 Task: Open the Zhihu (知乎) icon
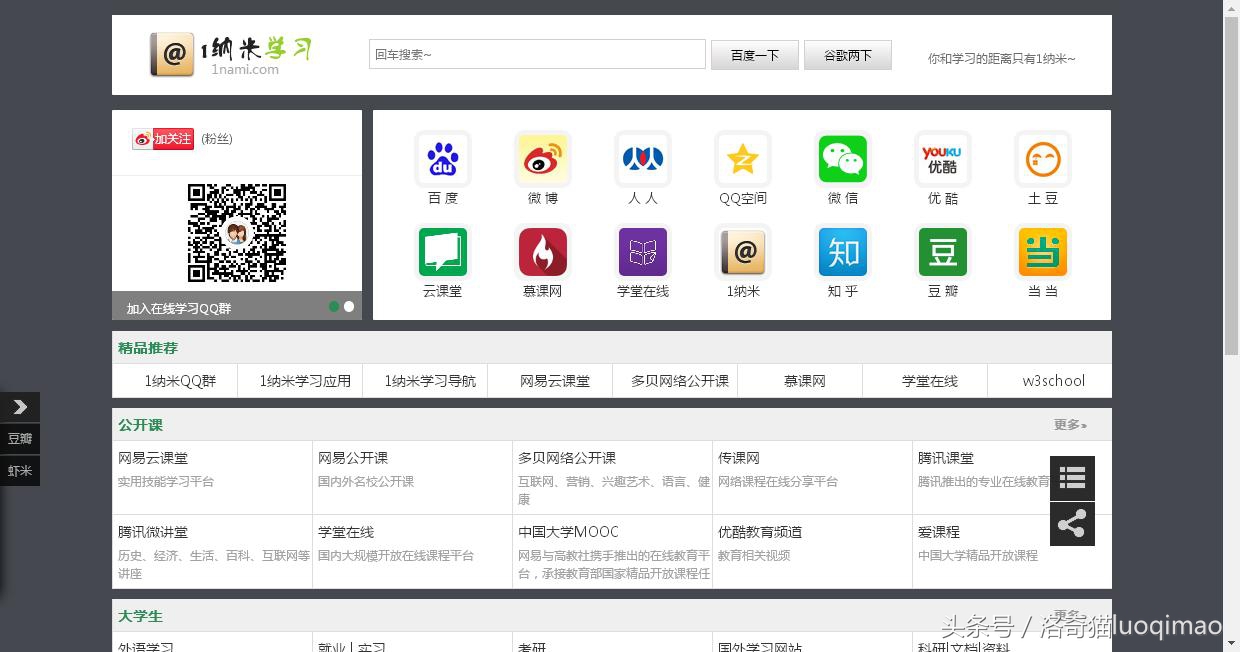click(843, 252)
